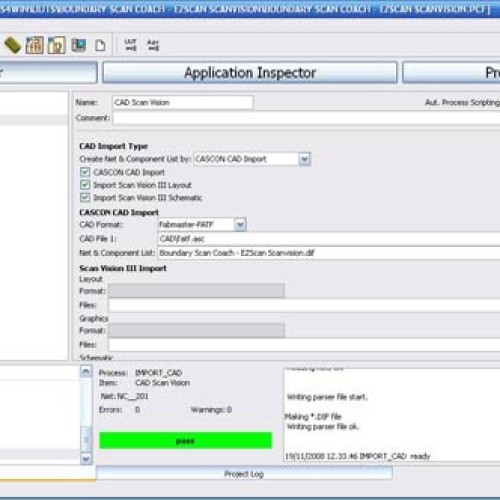The height and width of the screenshot is (500, 500).
Task: Click the window title bar text
Action: click(x=246, y=9)
